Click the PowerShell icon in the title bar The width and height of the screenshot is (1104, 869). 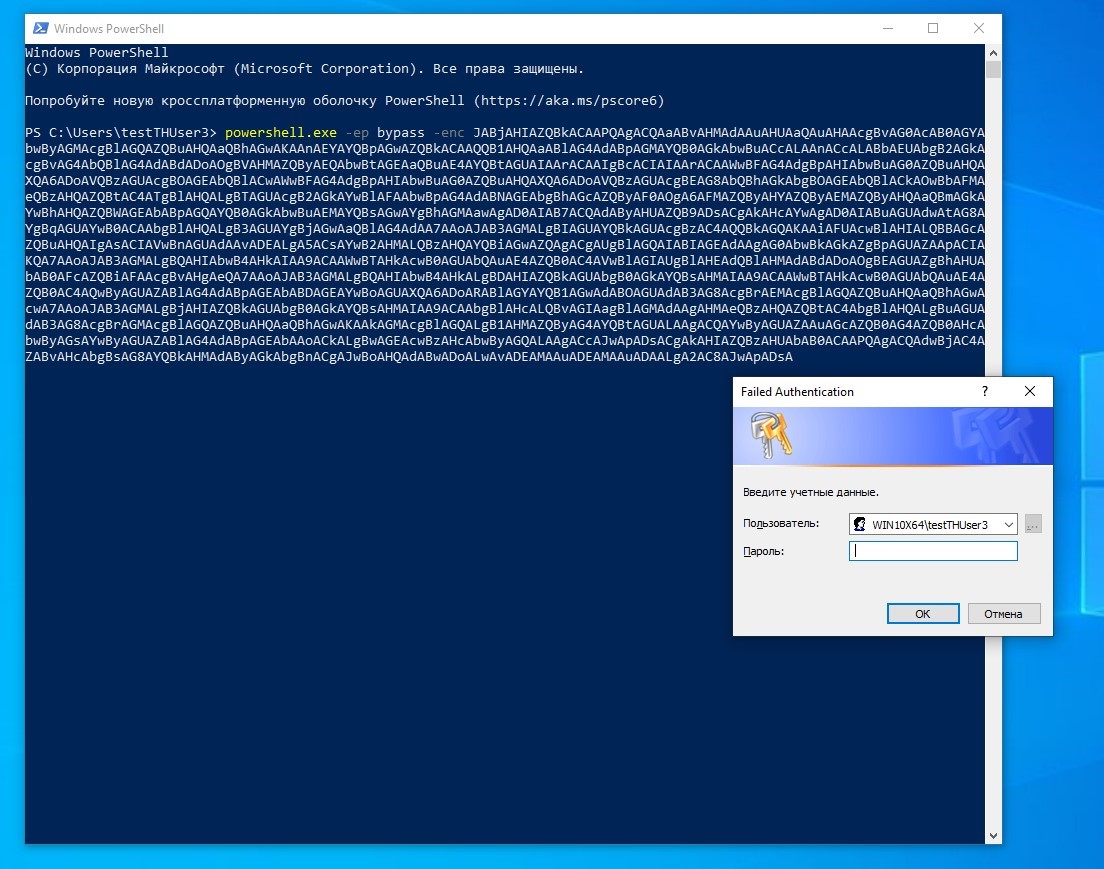41,28
